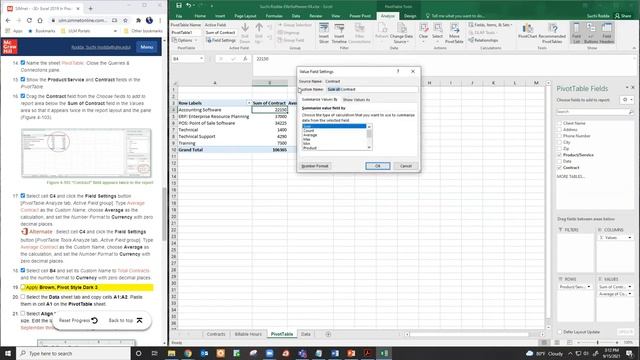The image size is (640, 360).
Task: Open Field Settings in the Active Field group
Action: click(221, 40)
